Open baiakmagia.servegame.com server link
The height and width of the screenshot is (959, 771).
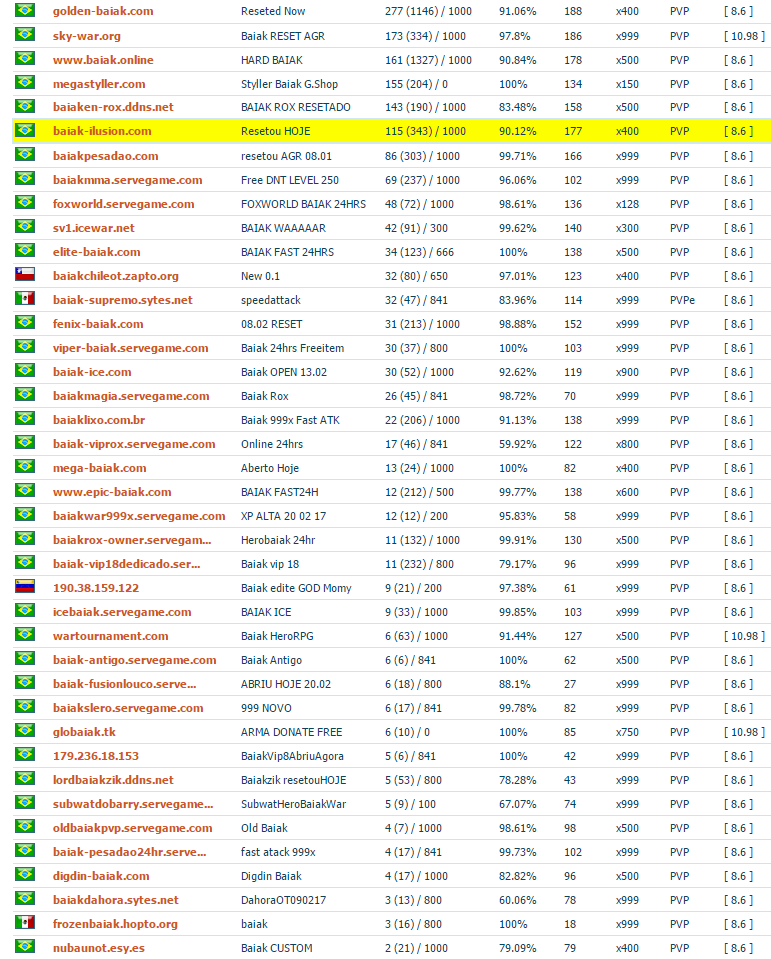pyautogui.click(x=131, y=396)
